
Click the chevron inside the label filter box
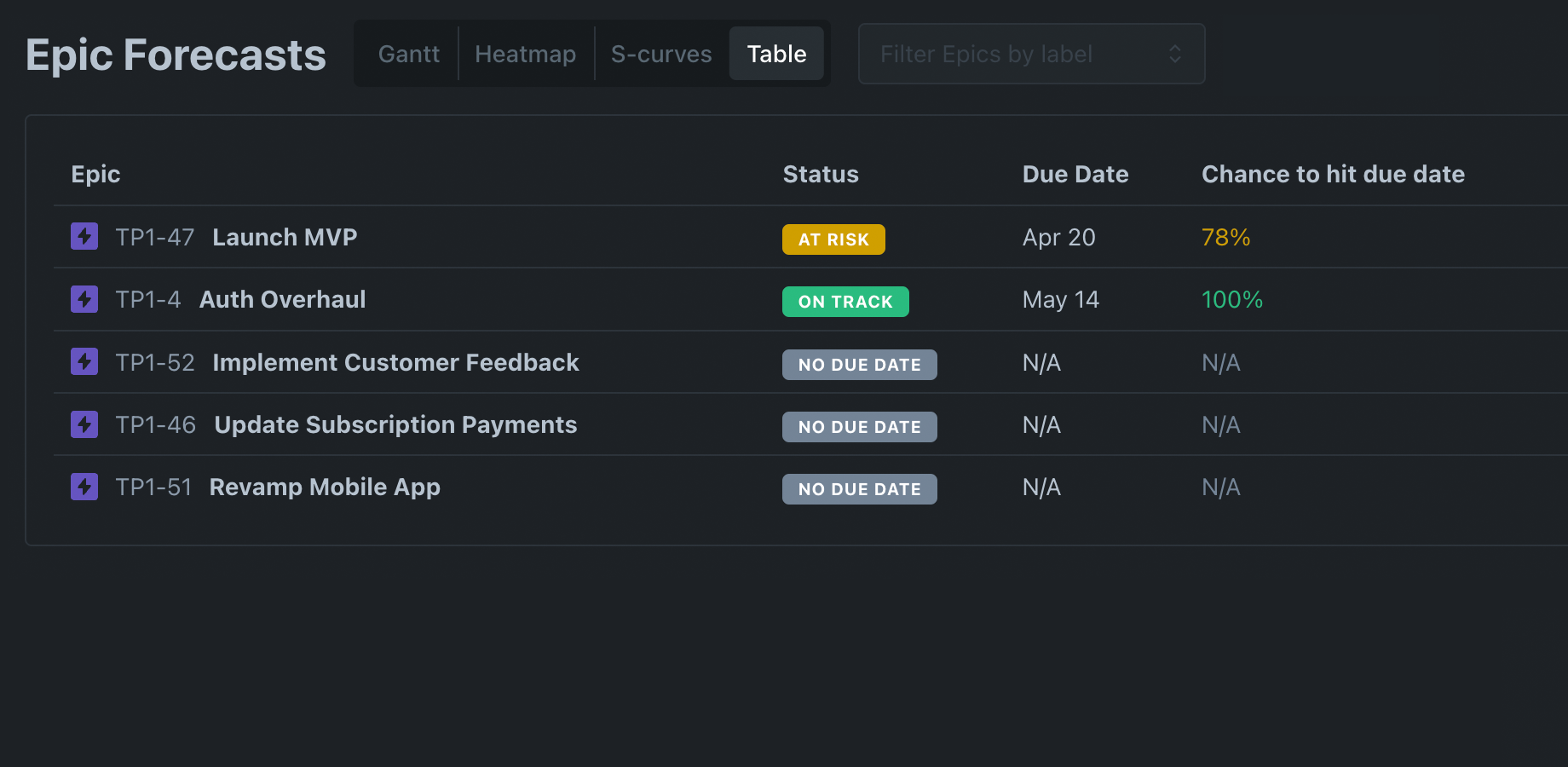tap(1176, 54)
